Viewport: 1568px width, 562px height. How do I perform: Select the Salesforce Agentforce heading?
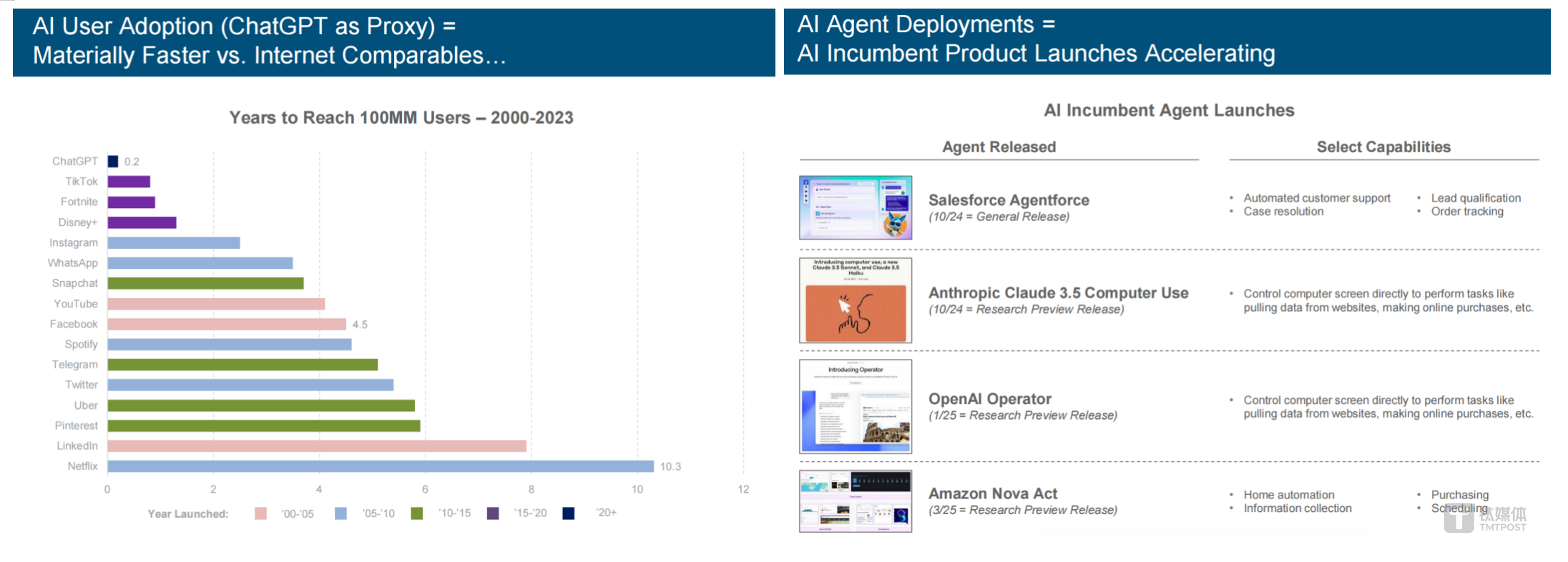1009,200
